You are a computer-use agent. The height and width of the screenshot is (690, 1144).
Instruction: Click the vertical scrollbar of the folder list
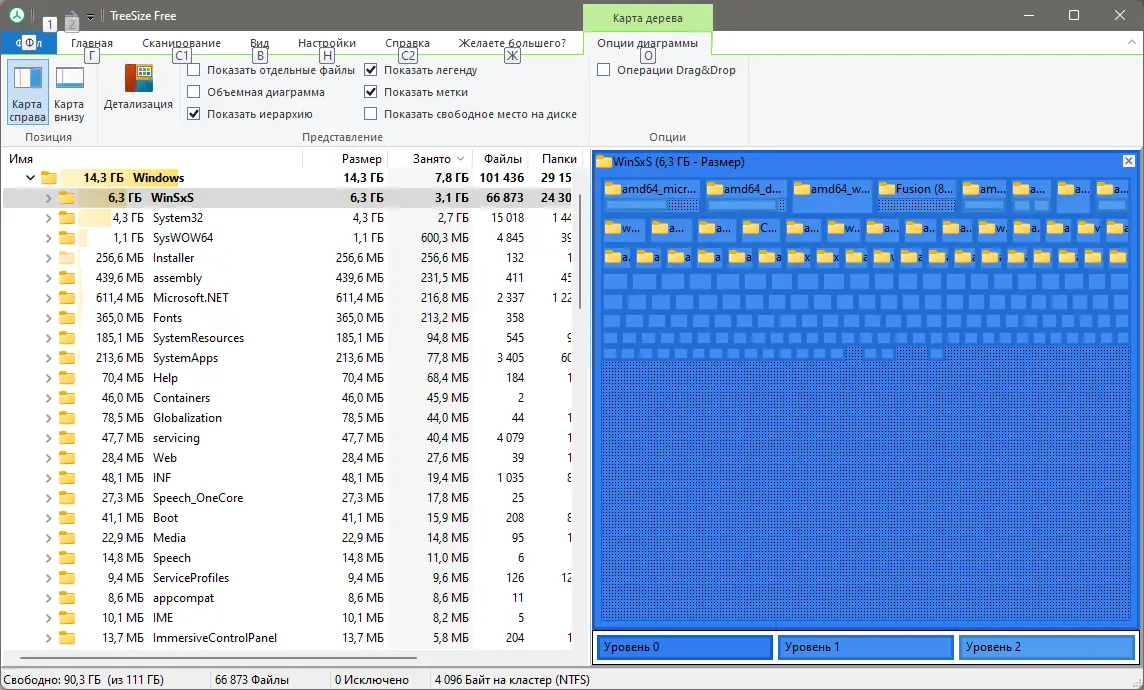coord(580,251)
